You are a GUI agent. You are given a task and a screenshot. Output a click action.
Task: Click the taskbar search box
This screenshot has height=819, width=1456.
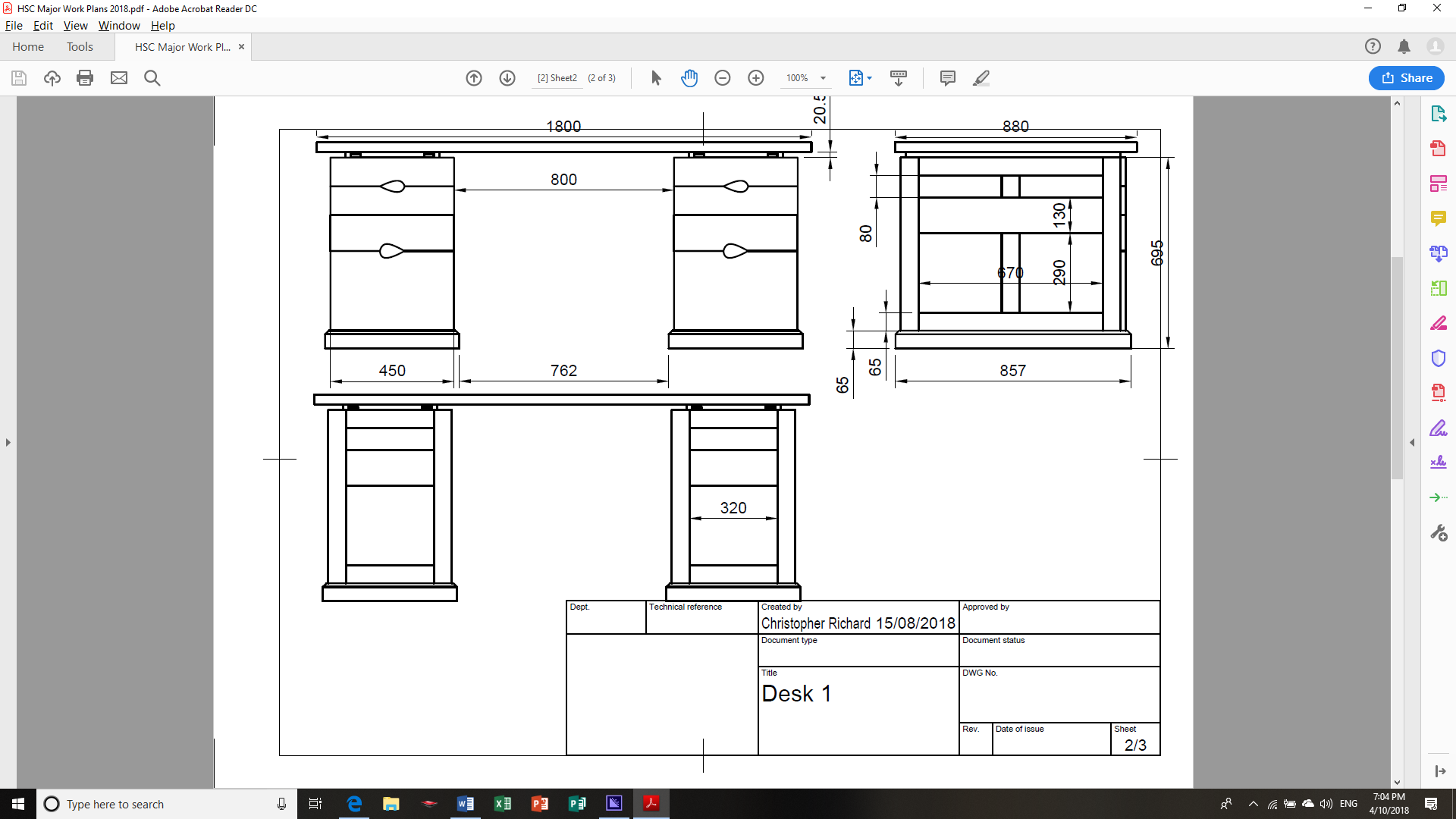tap(166, 804)
